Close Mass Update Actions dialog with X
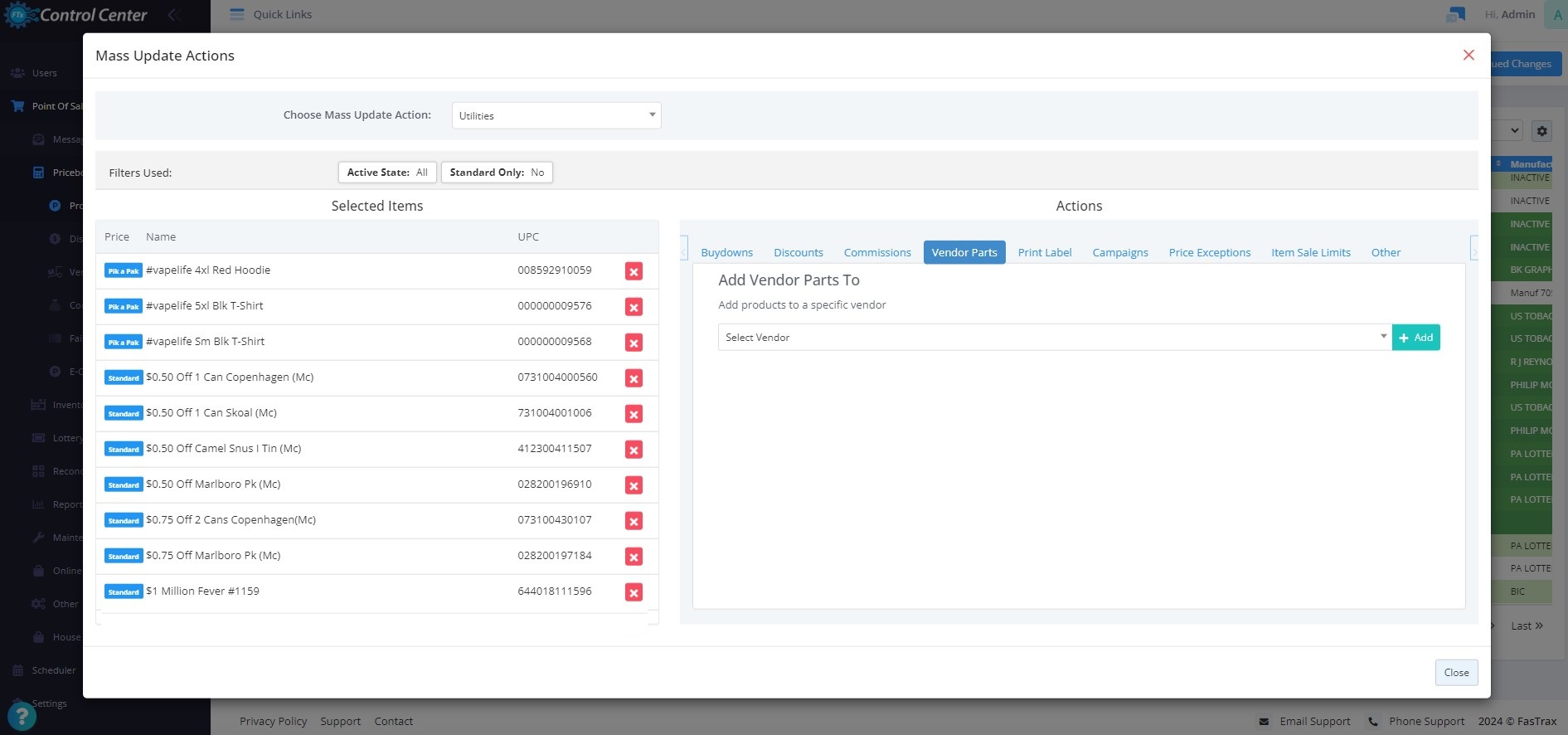1568x735 pixels. click(x=1468, y=55)
